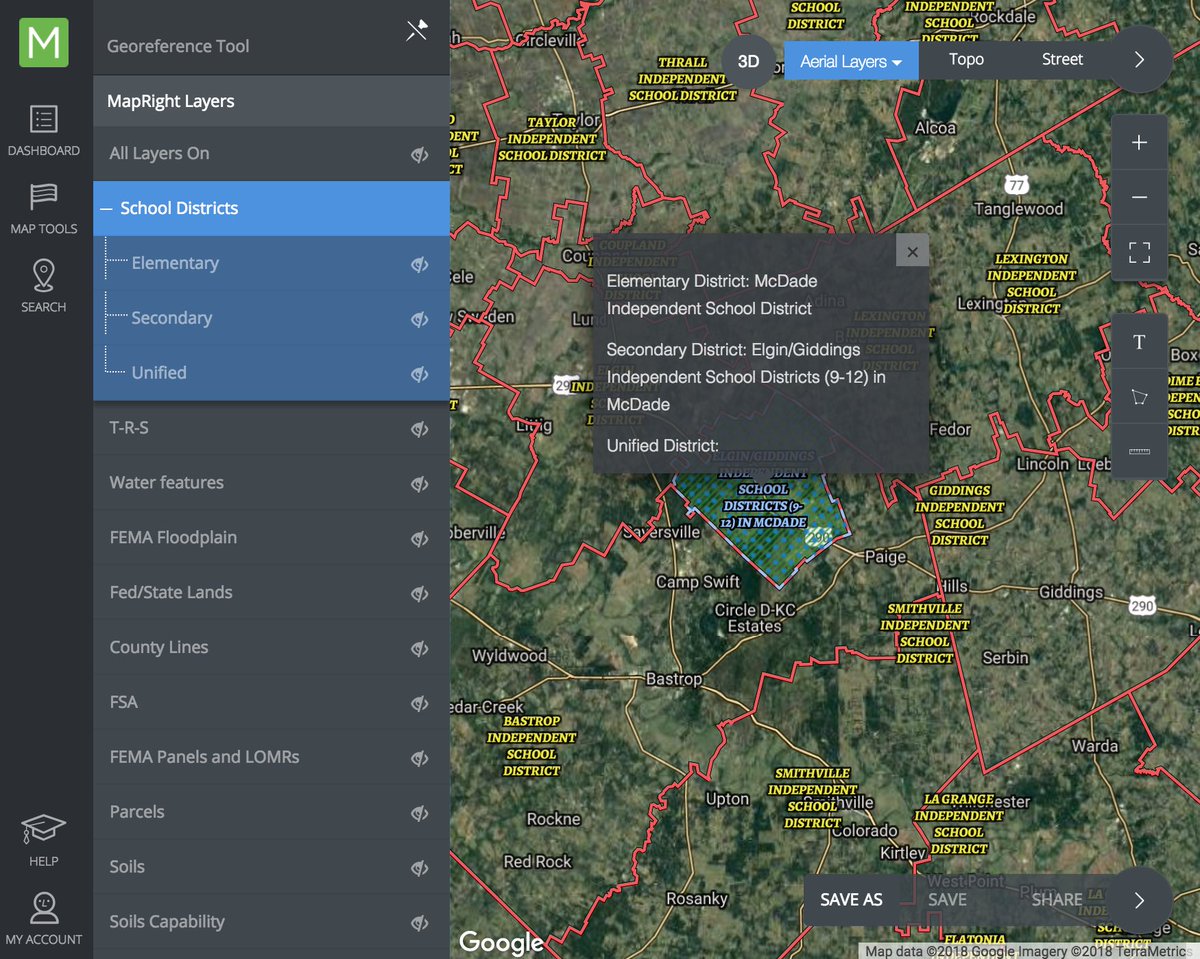
Task: Toggle visibility of T-R-S layer
Action: (x=420, y=428)
